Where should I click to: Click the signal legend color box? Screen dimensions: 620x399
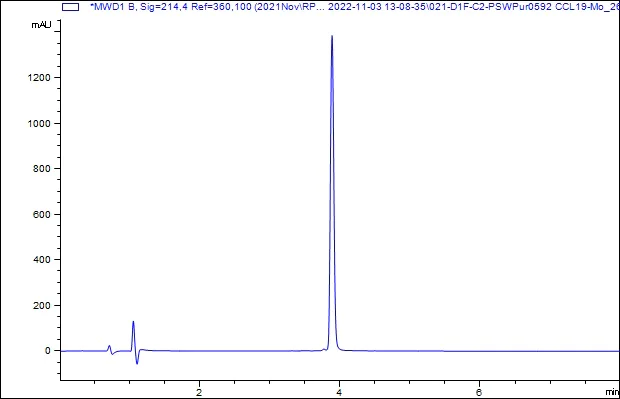(71, 7)
